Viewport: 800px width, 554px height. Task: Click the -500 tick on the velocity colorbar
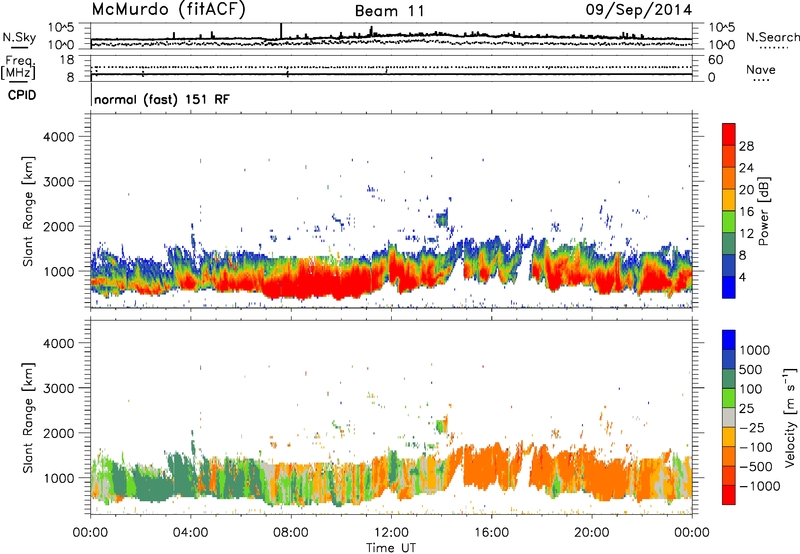pos(756,467)
